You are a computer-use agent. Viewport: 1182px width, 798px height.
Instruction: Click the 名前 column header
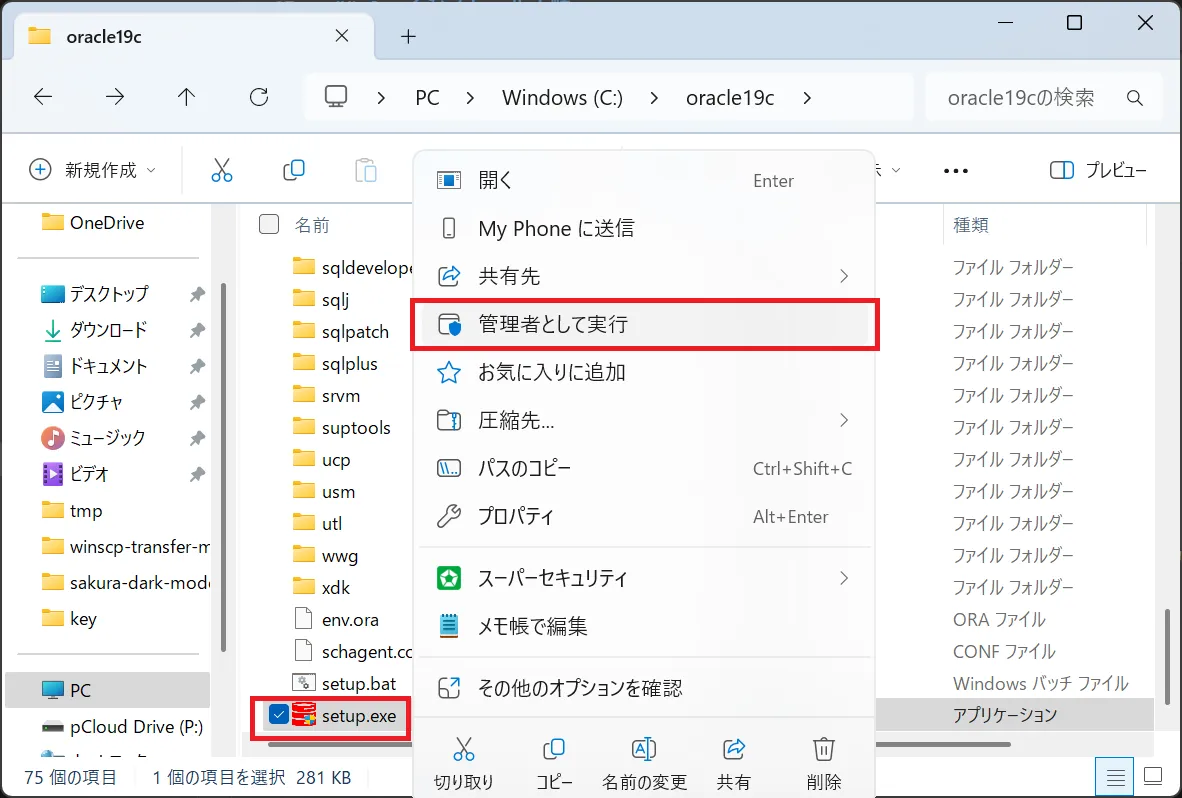coord(311,225)
